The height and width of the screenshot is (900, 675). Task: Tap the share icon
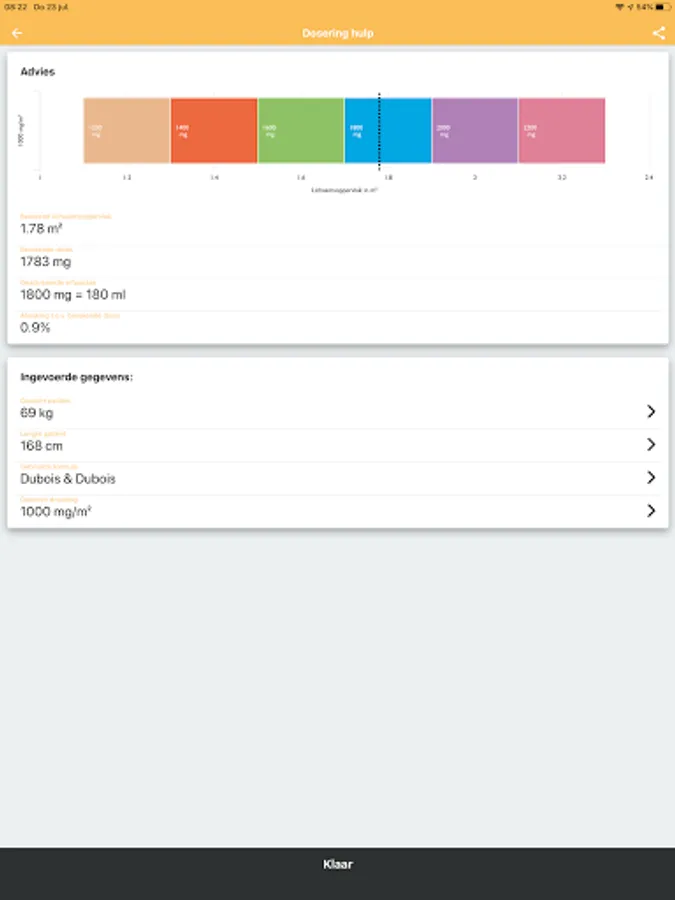pyautogui.click(x=658, y=33)
